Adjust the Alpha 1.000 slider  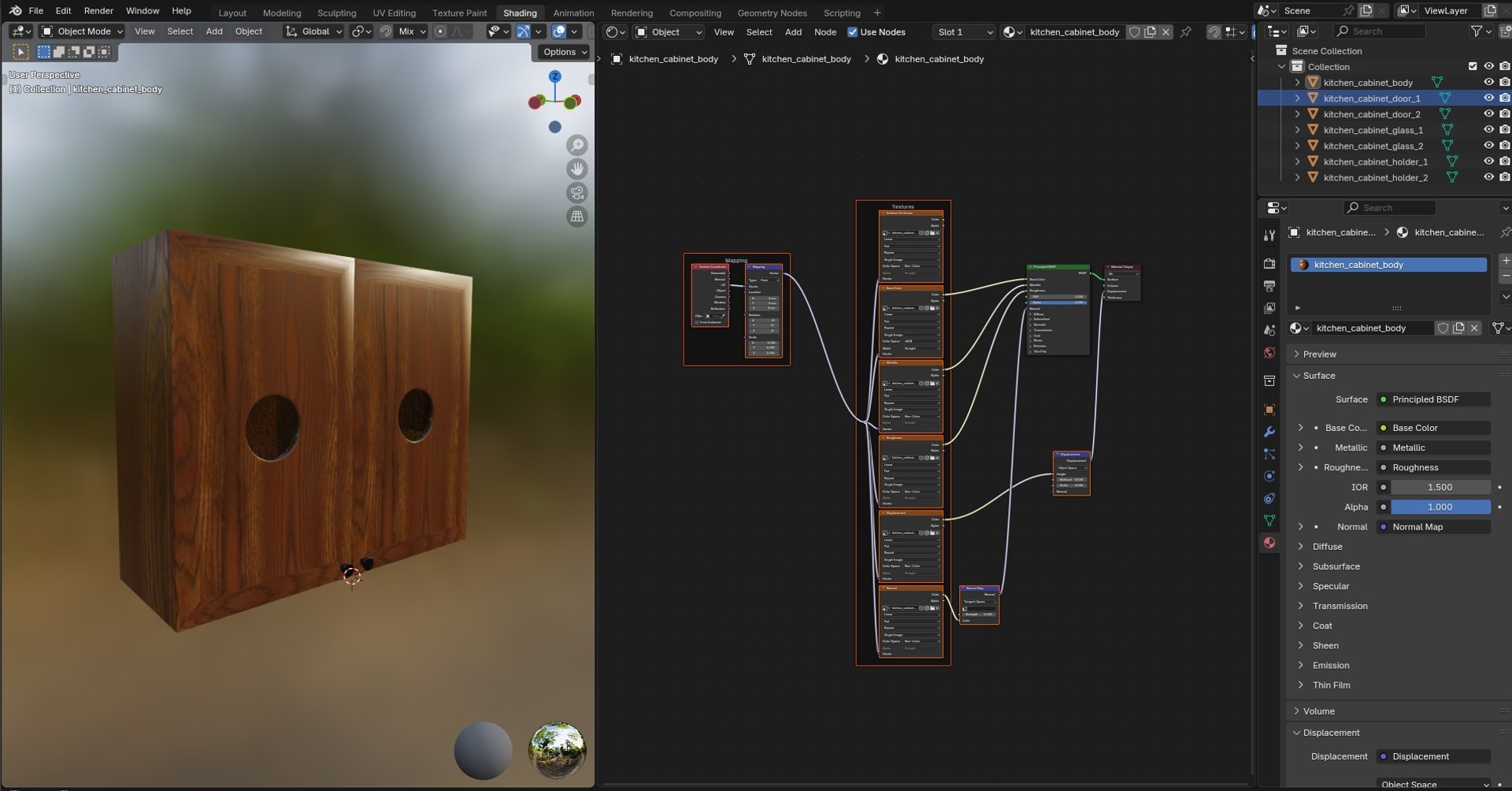coord(1440,507)
